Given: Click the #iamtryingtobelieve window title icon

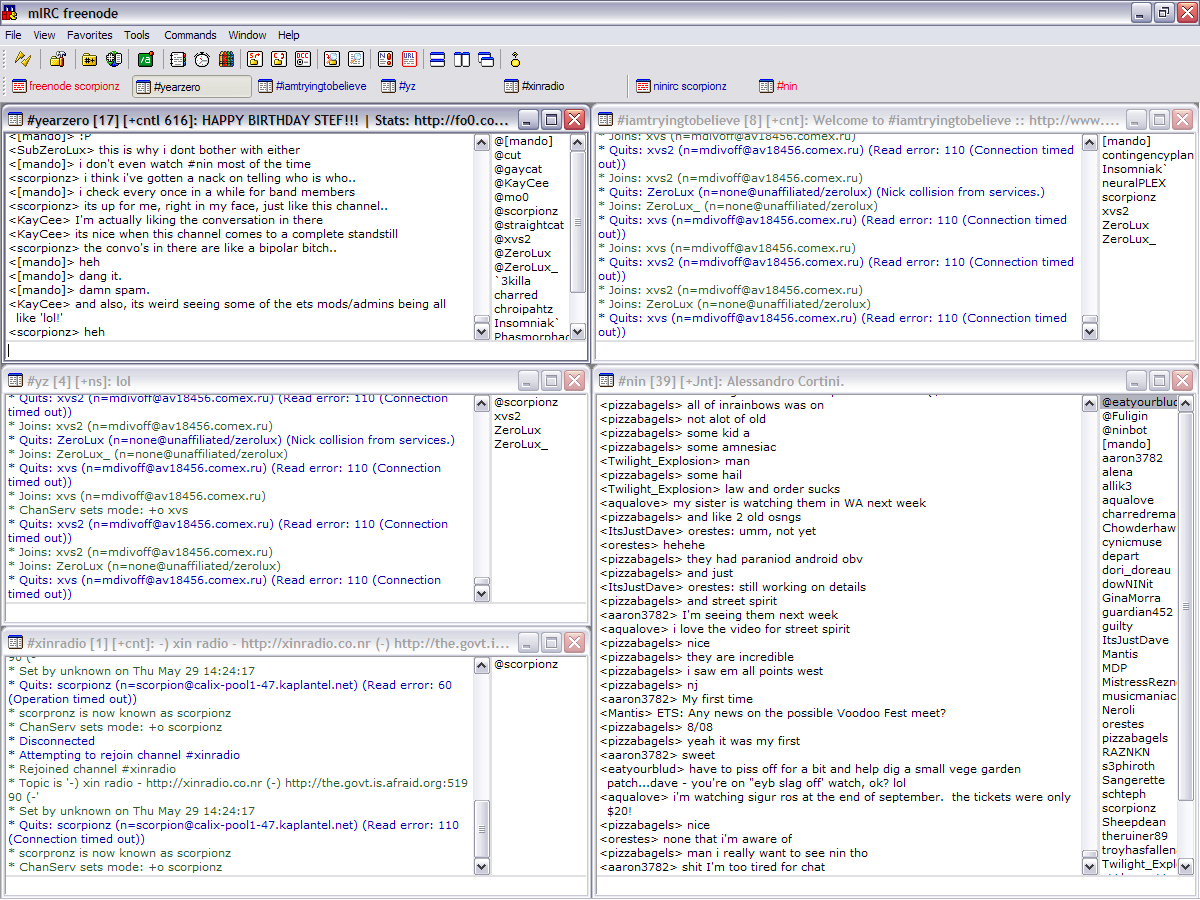Looking at the screenshot, I should [x=605, y=120].
